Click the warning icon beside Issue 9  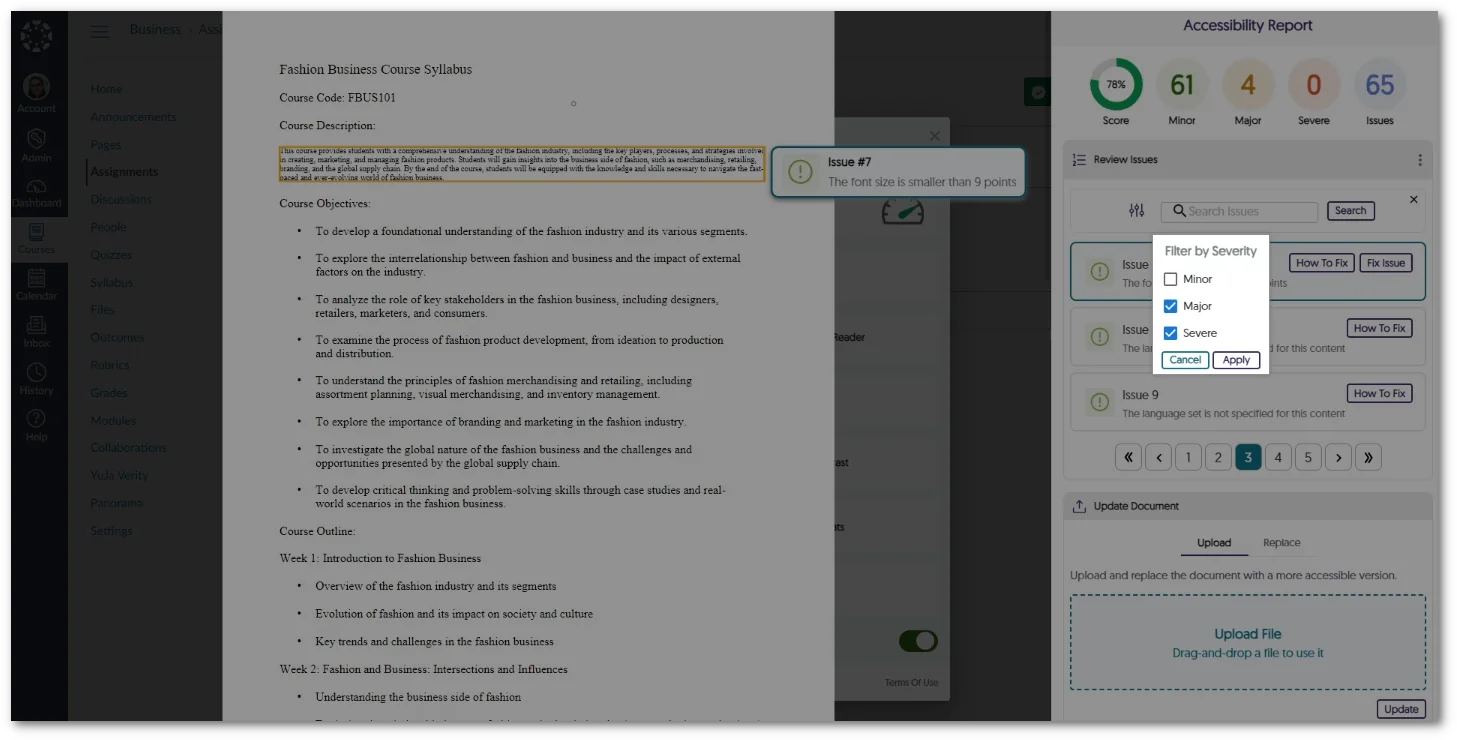[x=1099, y=402]
